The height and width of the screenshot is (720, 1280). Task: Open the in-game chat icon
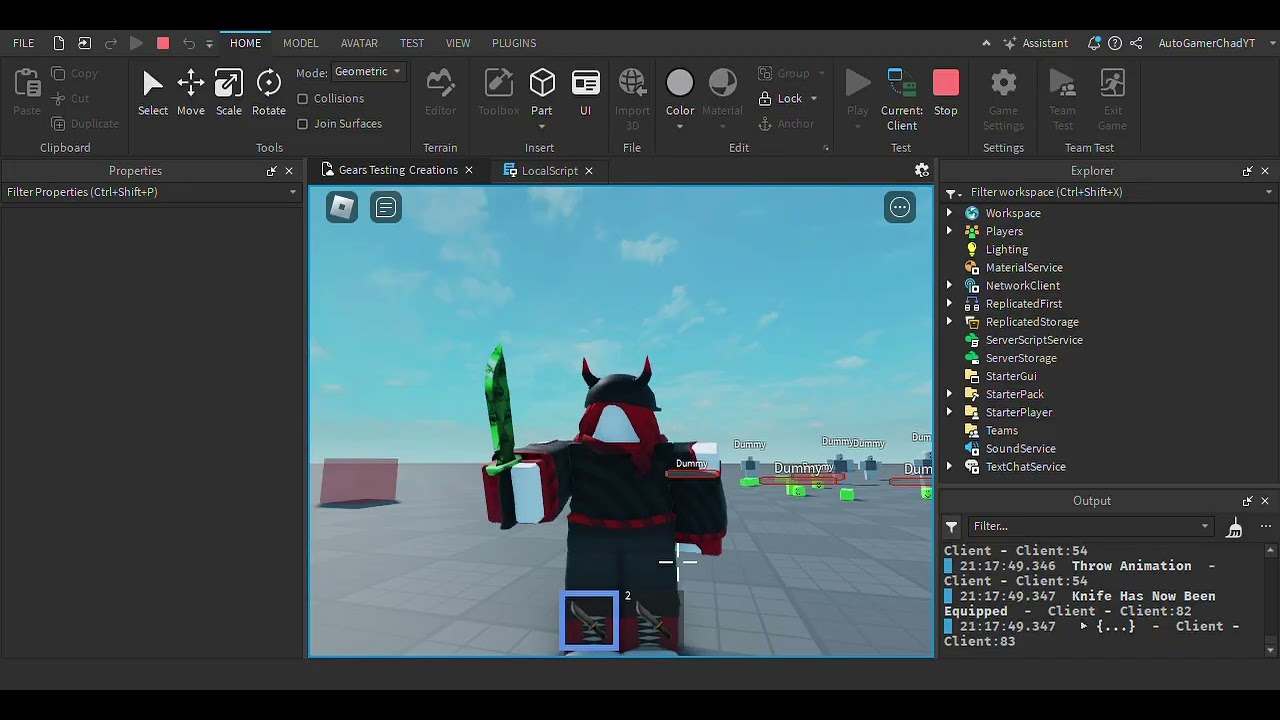(x=386, y=207)
